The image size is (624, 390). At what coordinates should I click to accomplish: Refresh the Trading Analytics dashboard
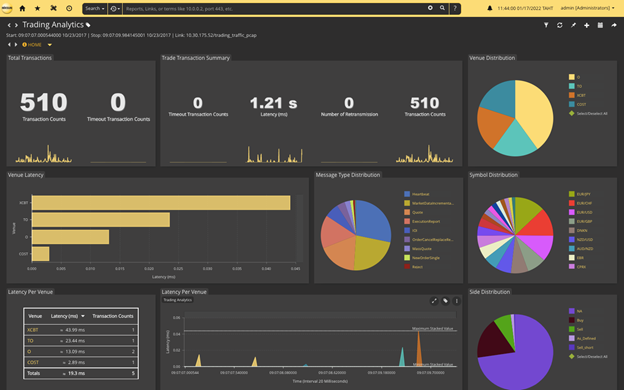560,25
